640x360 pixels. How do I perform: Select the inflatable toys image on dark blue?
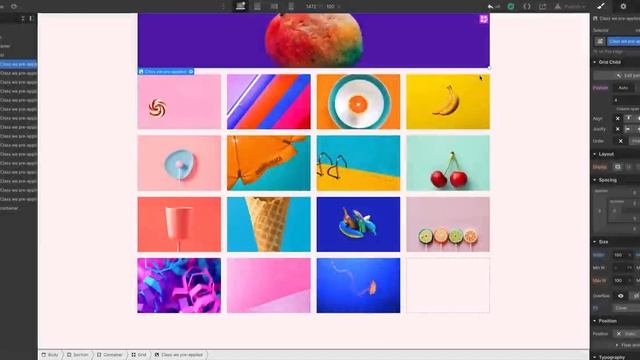pos(358,224)
